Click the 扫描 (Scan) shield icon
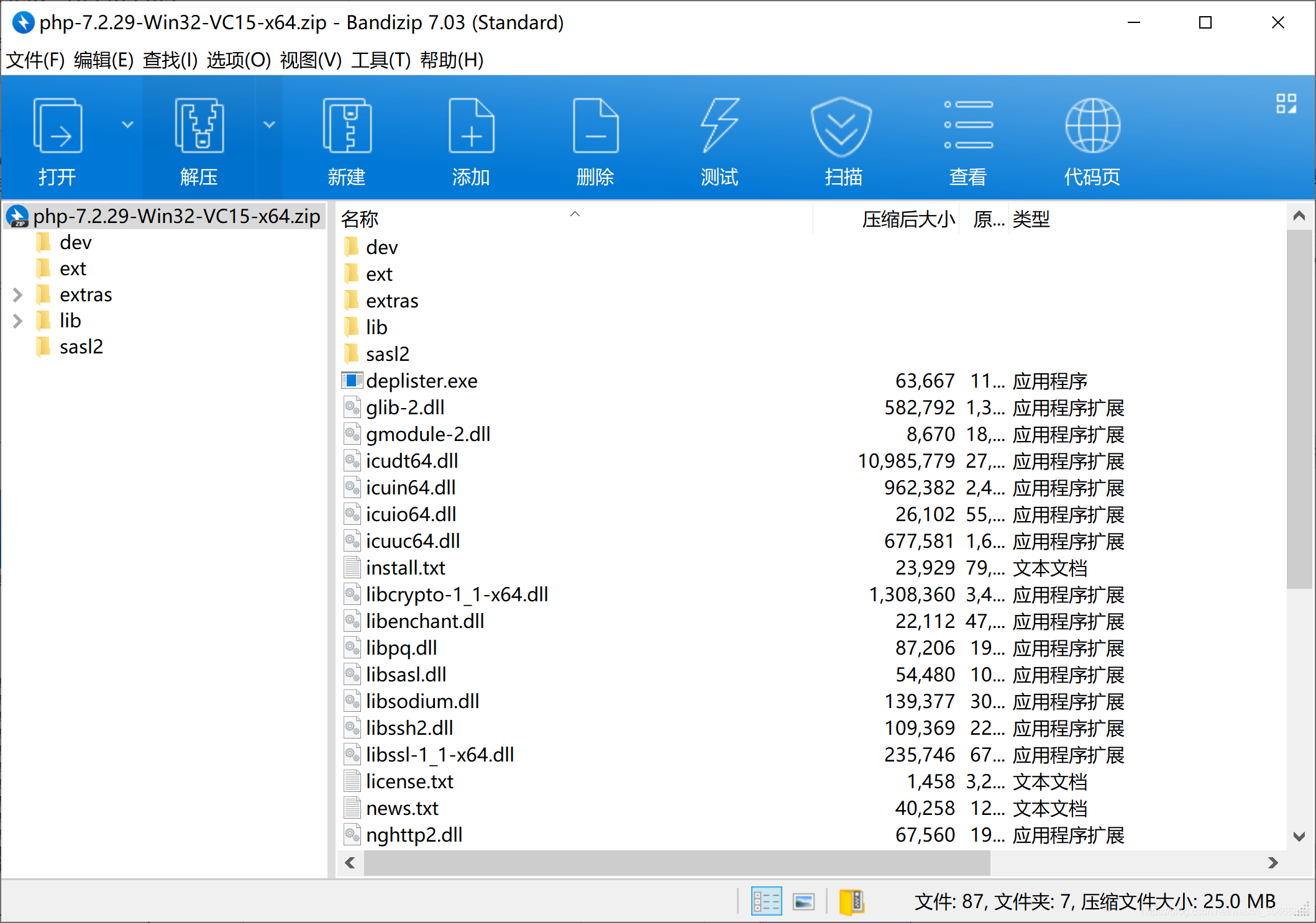The width and height of the screenshot is (1316, 923). [841, 126]
